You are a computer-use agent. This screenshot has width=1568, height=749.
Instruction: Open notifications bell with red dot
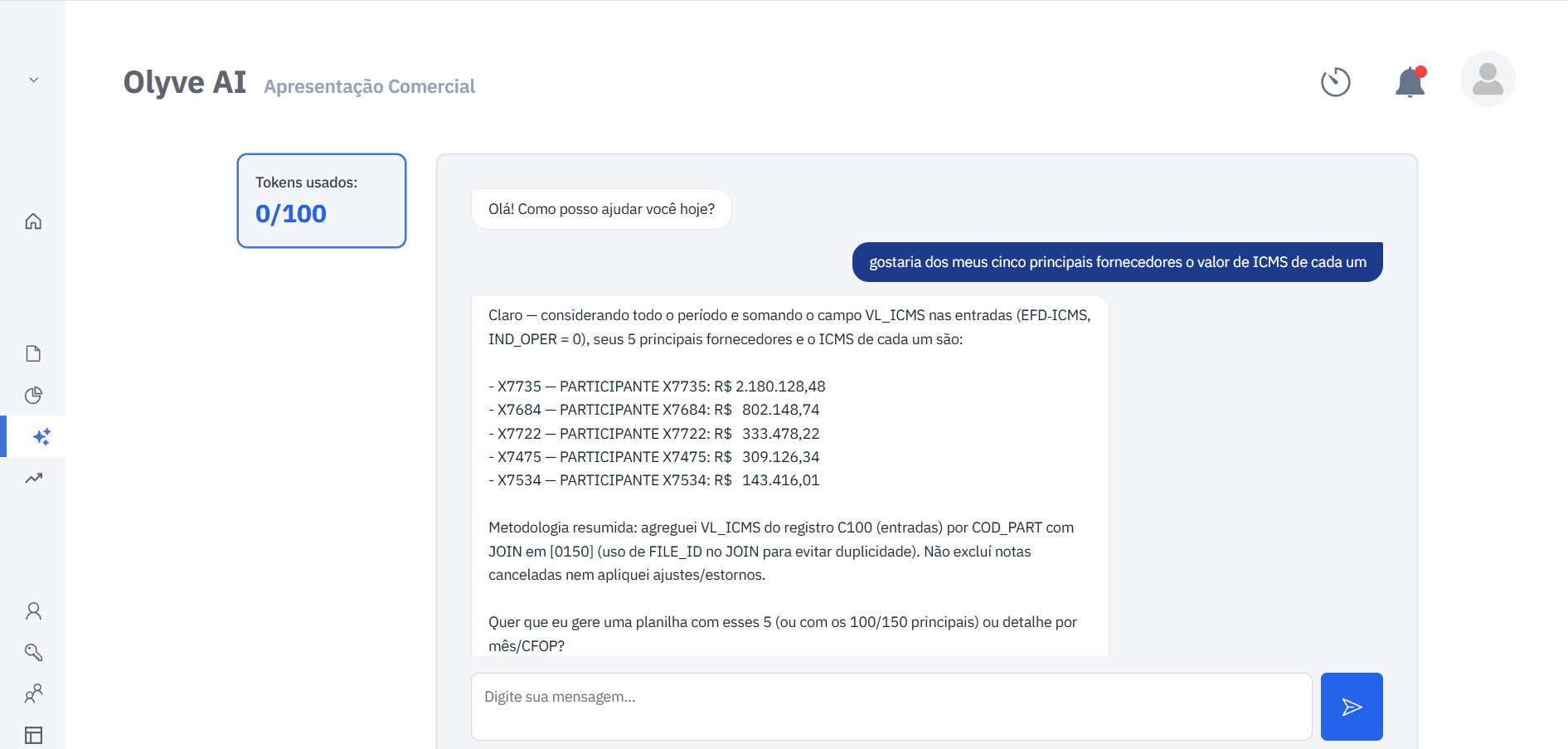point(1410,82)
